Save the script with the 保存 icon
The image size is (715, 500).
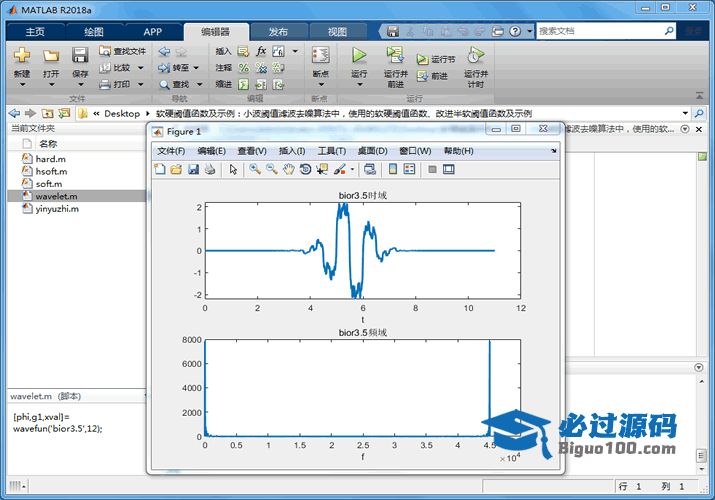click(x=80, y=56)
